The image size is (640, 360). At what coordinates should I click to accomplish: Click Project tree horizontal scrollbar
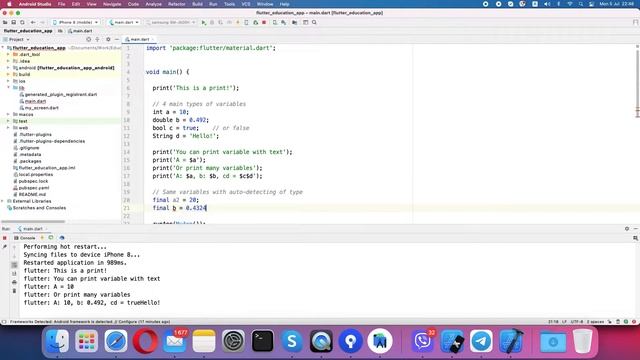point(33,222)
